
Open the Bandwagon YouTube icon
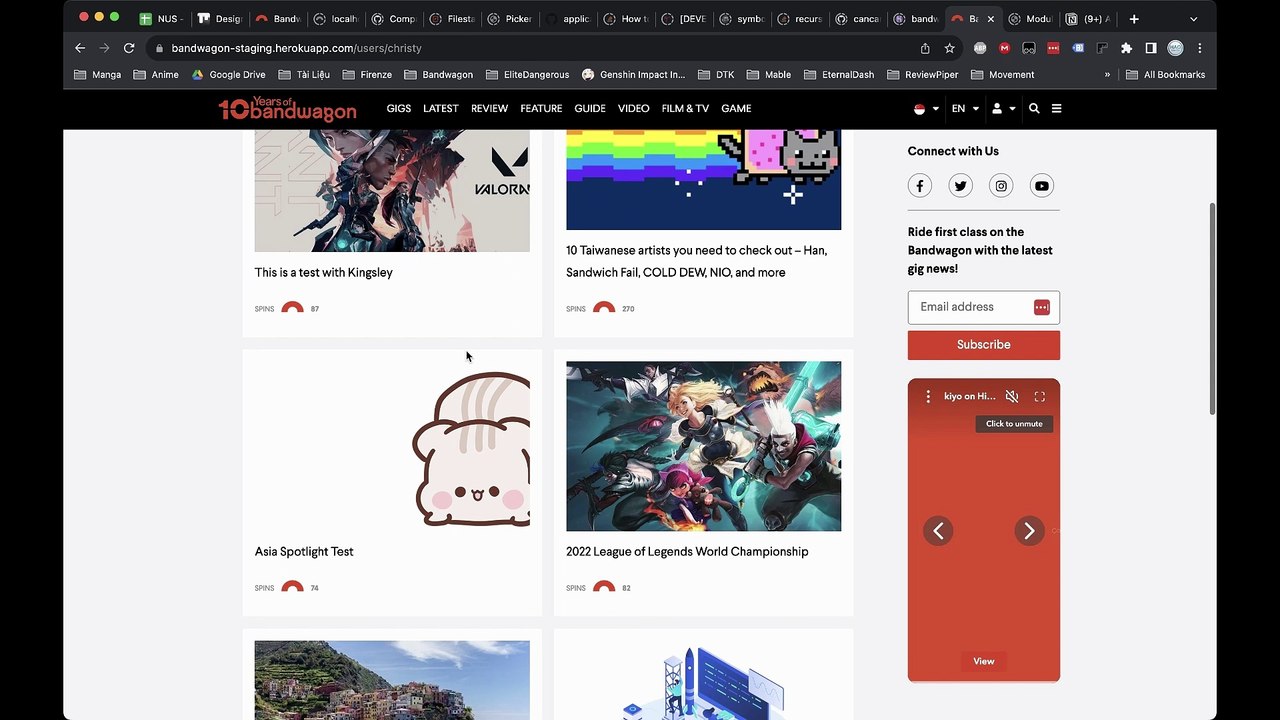pos(1042,186)
